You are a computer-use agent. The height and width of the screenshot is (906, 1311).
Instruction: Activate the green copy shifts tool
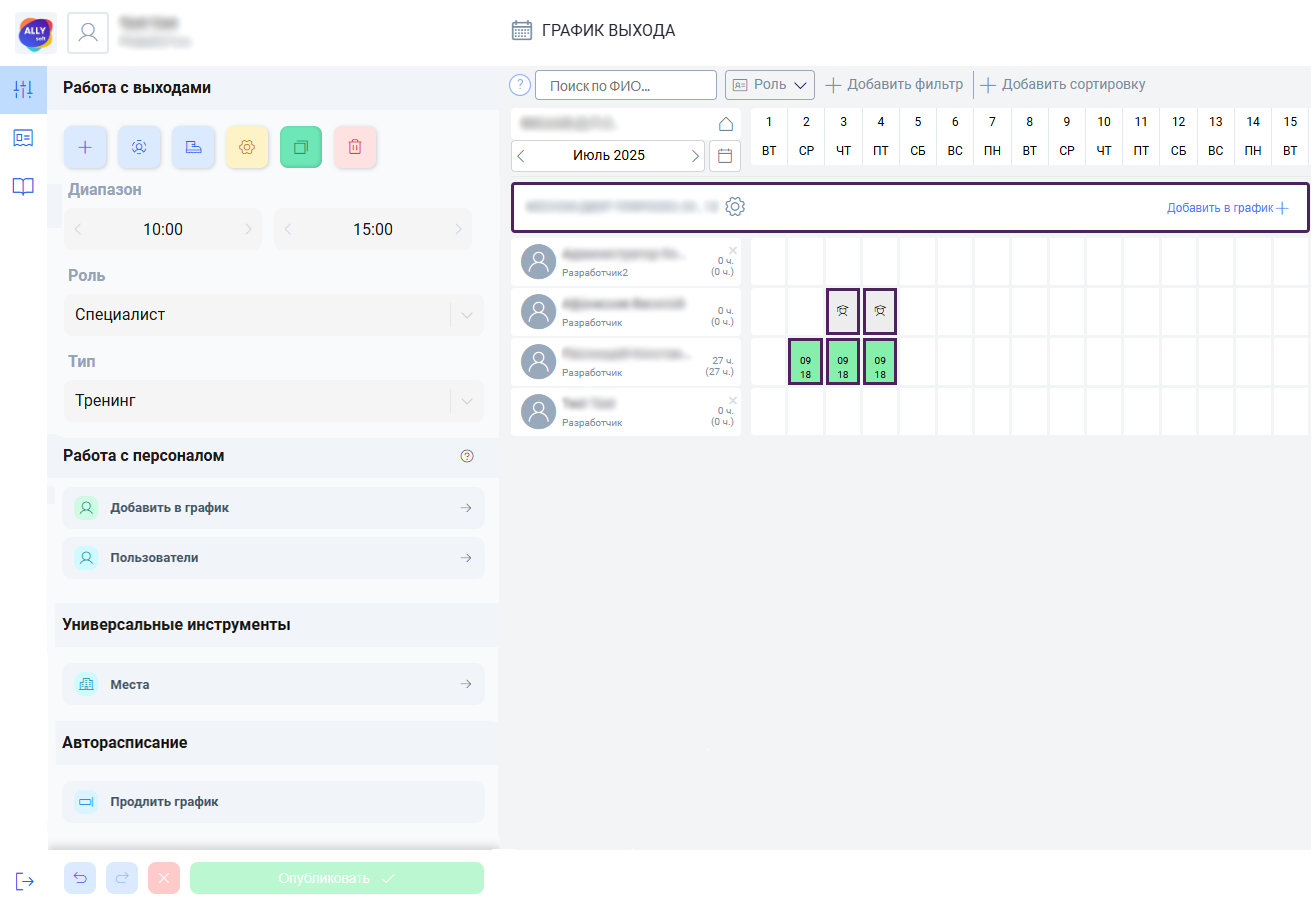(301, 147)
